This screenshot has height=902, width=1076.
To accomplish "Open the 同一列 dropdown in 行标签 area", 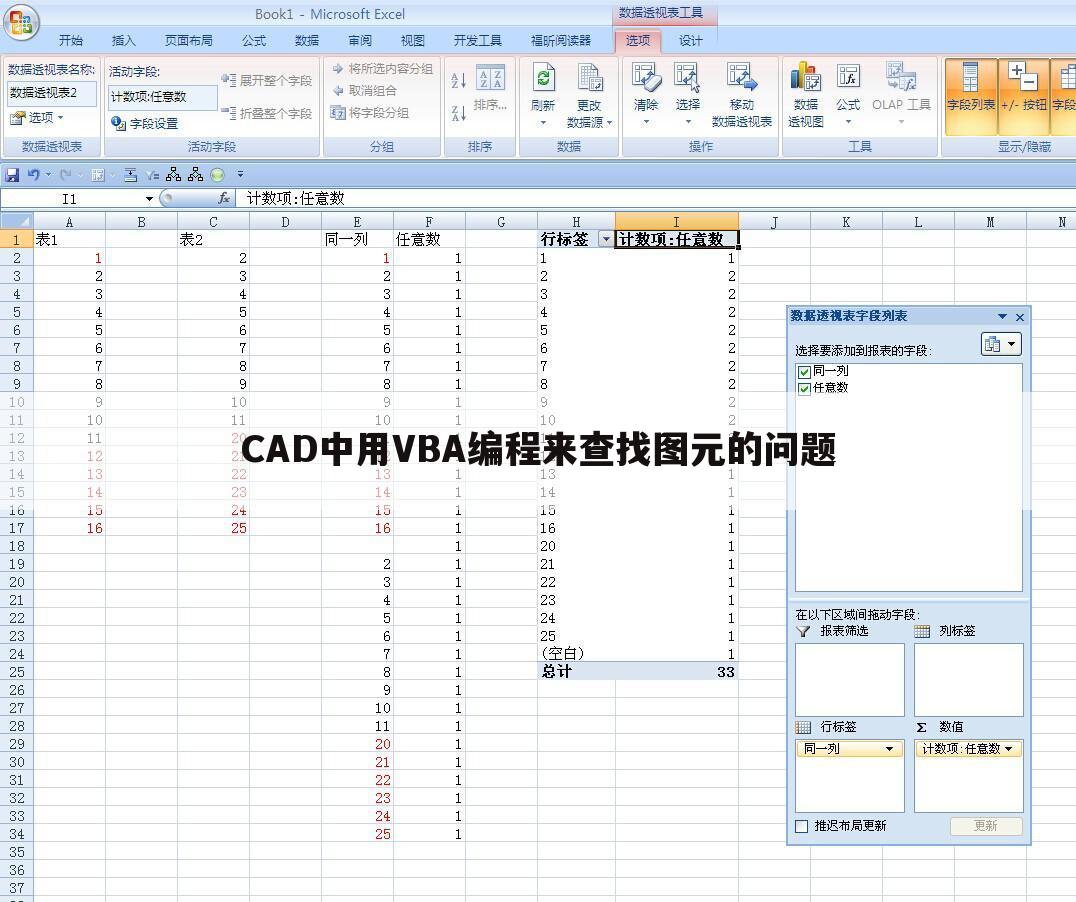I will (x=890, y=748).
